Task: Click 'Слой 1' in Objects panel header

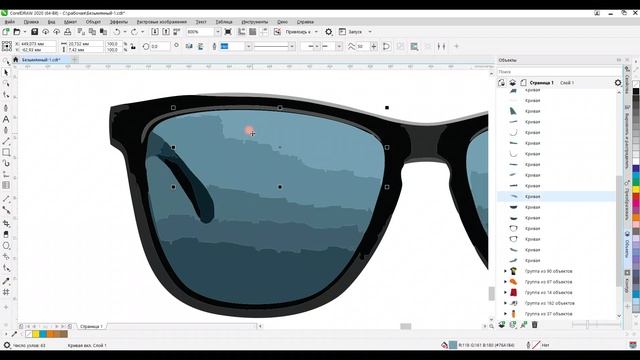Action: click(567, 83)
